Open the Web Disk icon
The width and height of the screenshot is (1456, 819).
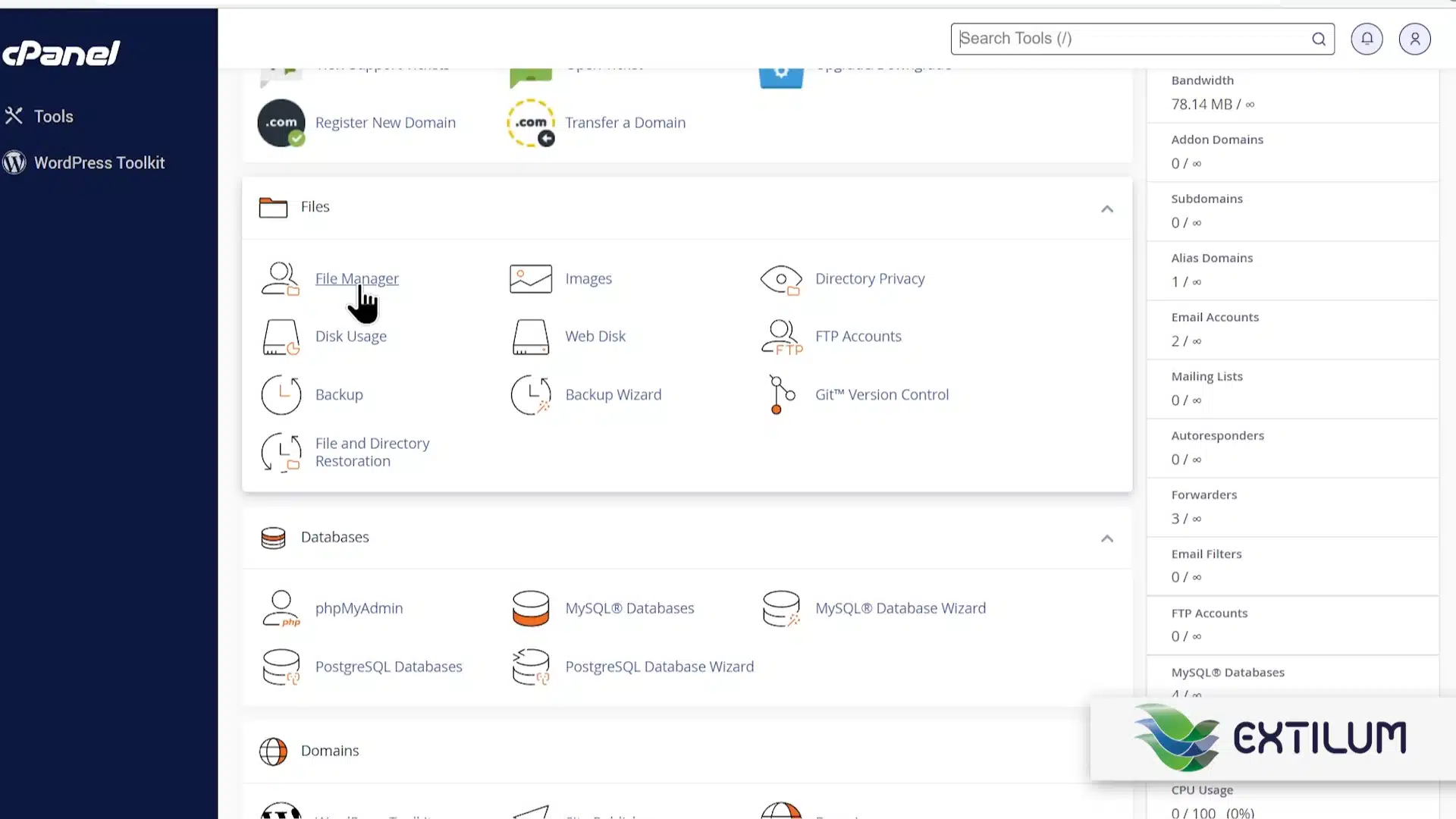pos(531,337)
